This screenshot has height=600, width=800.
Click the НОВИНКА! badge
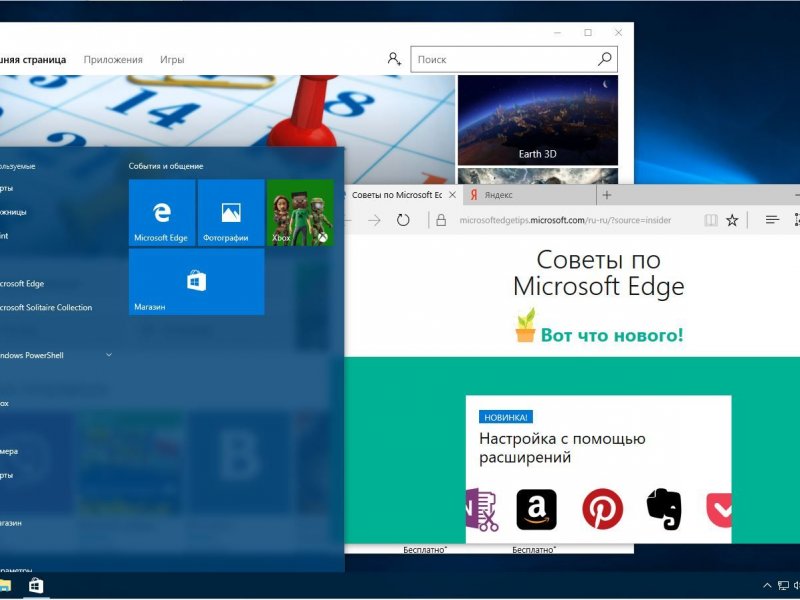coord(506,417)
